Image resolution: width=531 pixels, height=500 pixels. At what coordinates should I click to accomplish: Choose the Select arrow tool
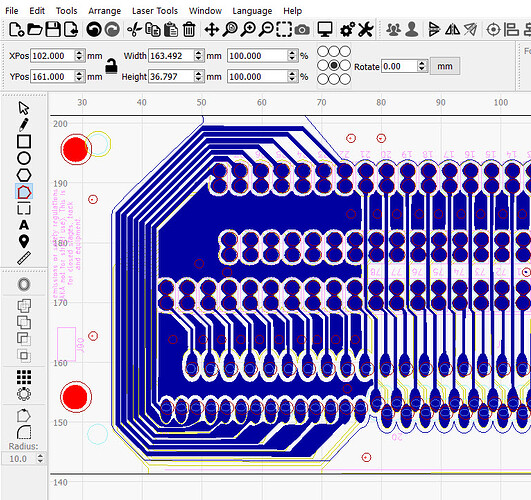24,108
